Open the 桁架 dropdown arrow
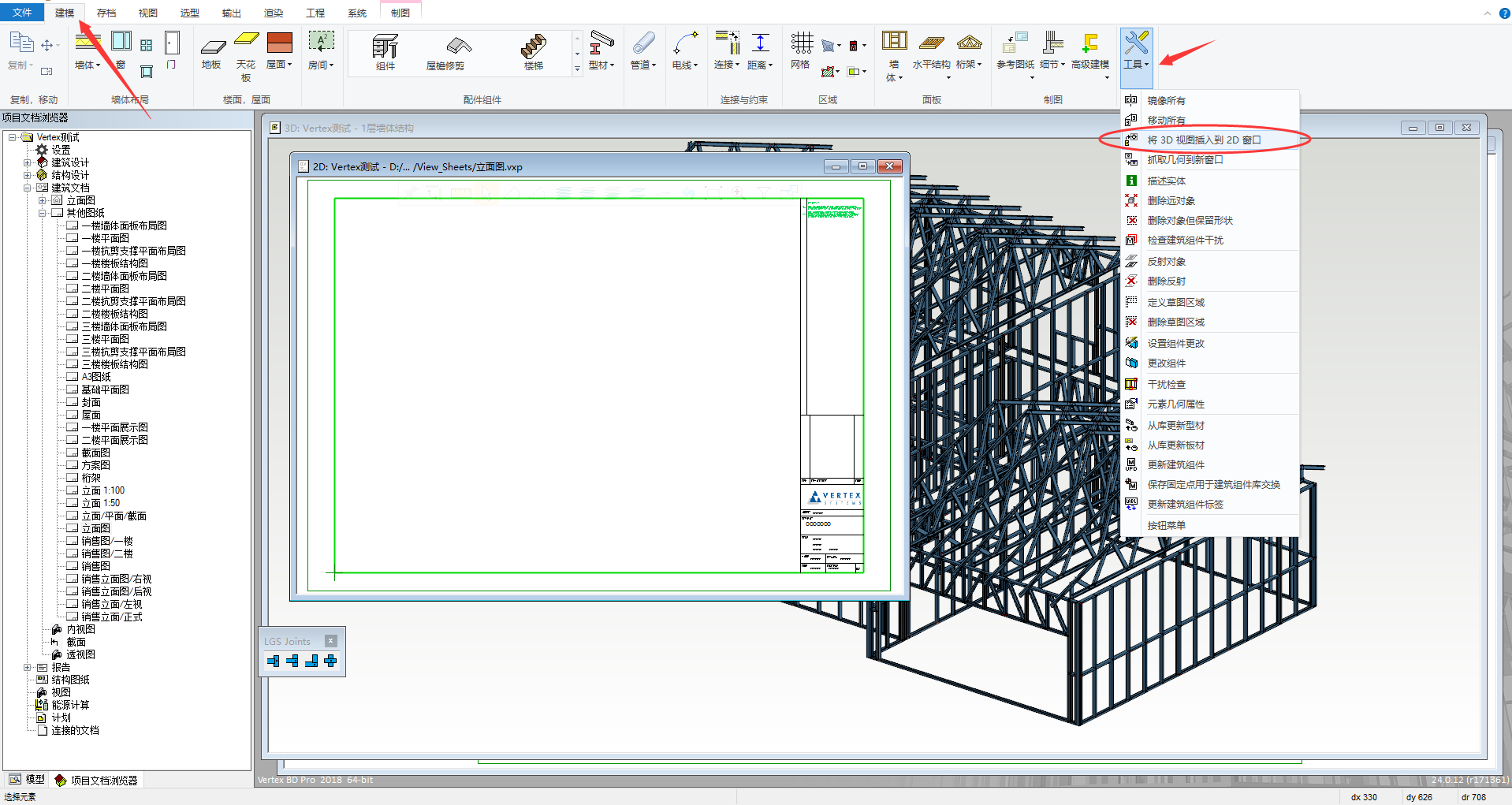The width and height of the screenshot is (1512, 805). click(x=979, y=65)
